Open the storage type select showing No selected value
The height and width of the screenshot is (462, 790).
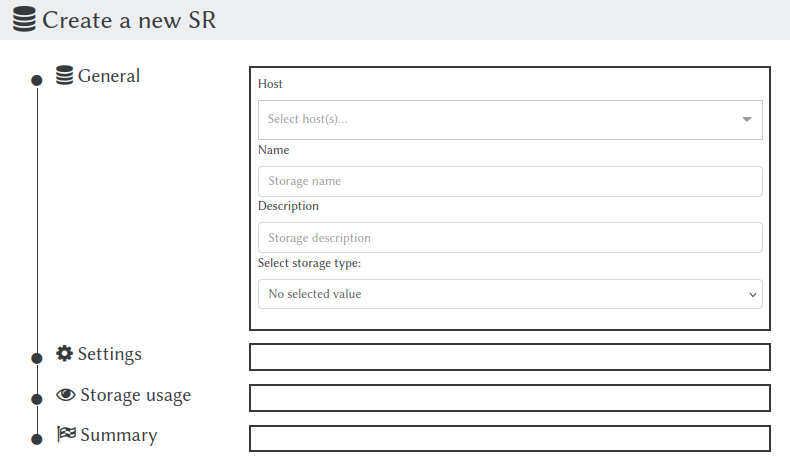510,294
